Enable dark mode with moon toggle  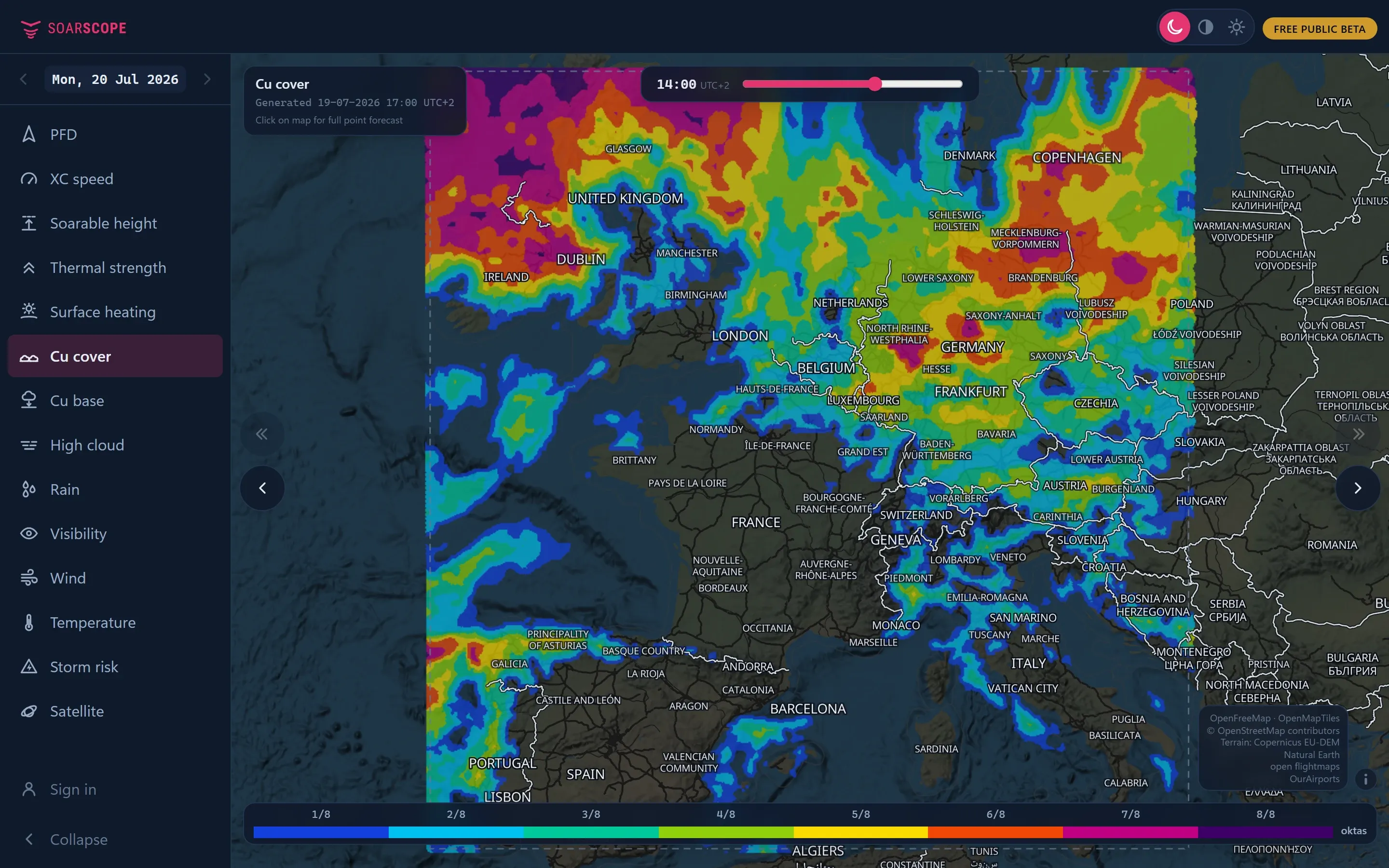click(1174, 27)
